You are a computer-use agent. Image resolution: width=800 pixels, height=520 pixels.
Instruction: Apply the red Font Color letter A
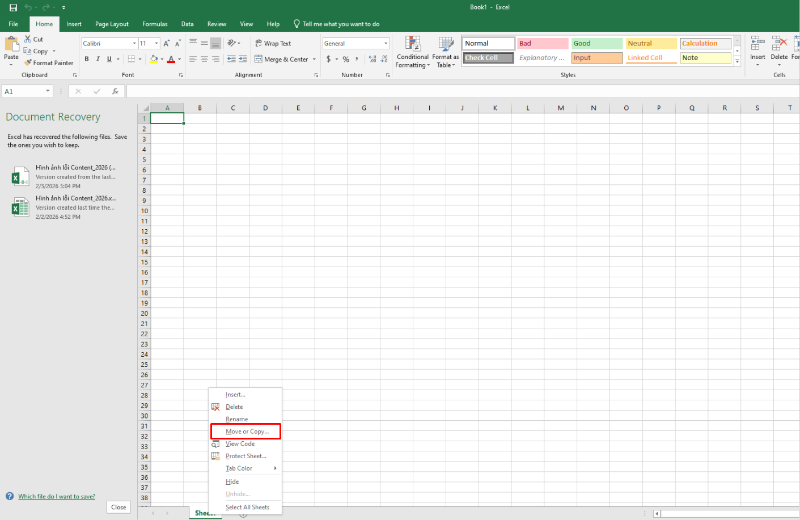pyautogui.click(x=171, y=59)
